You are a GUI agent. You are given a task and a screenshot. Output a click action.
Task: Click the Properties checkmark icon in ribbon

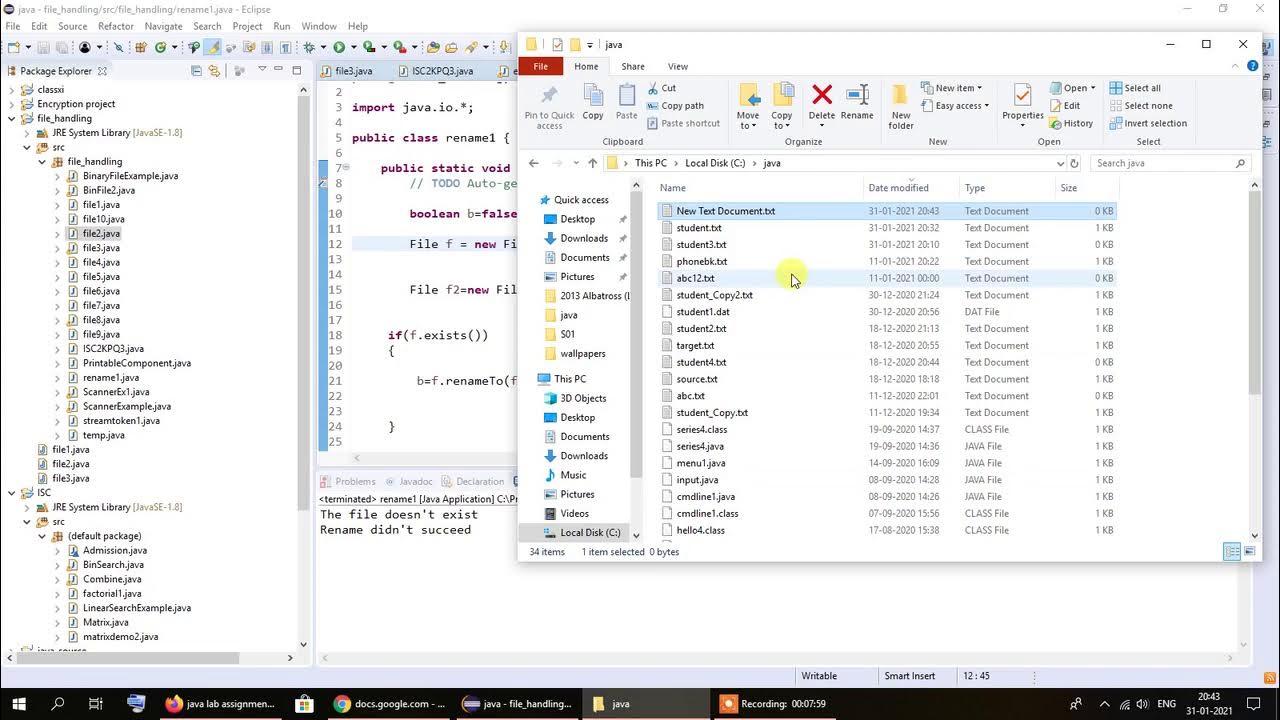point(1022,95)
